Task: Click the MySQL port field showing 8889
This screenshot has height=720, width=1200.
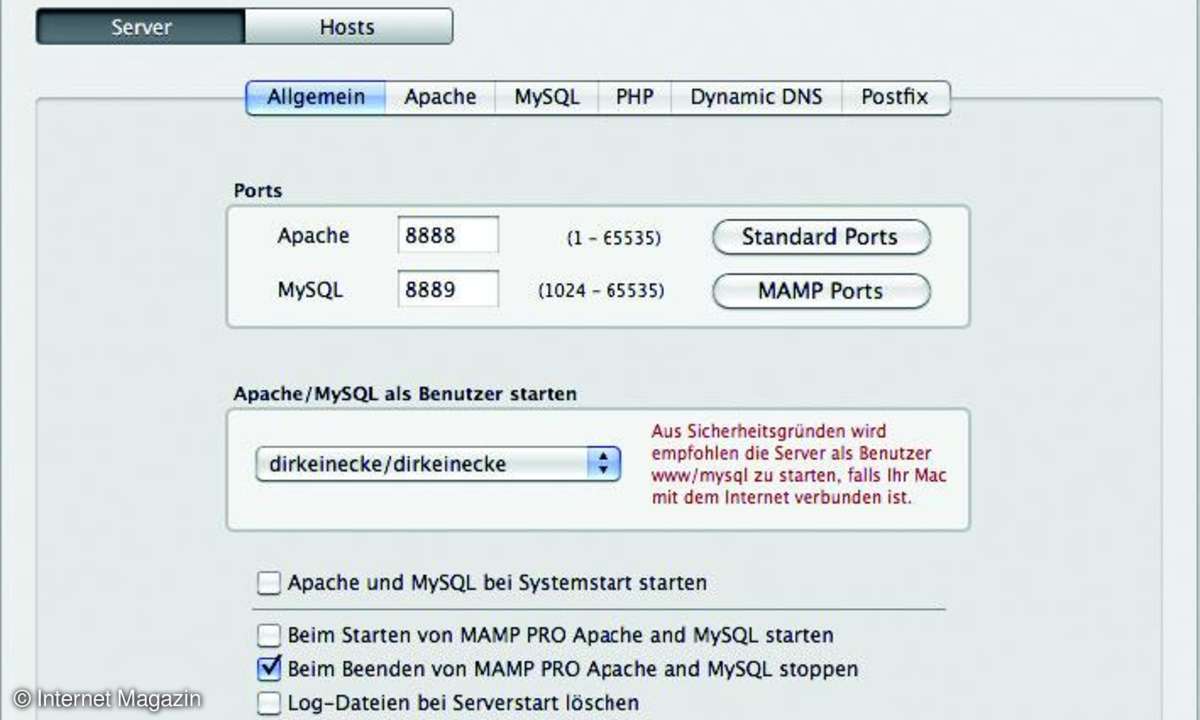Action: coord(448,290)
